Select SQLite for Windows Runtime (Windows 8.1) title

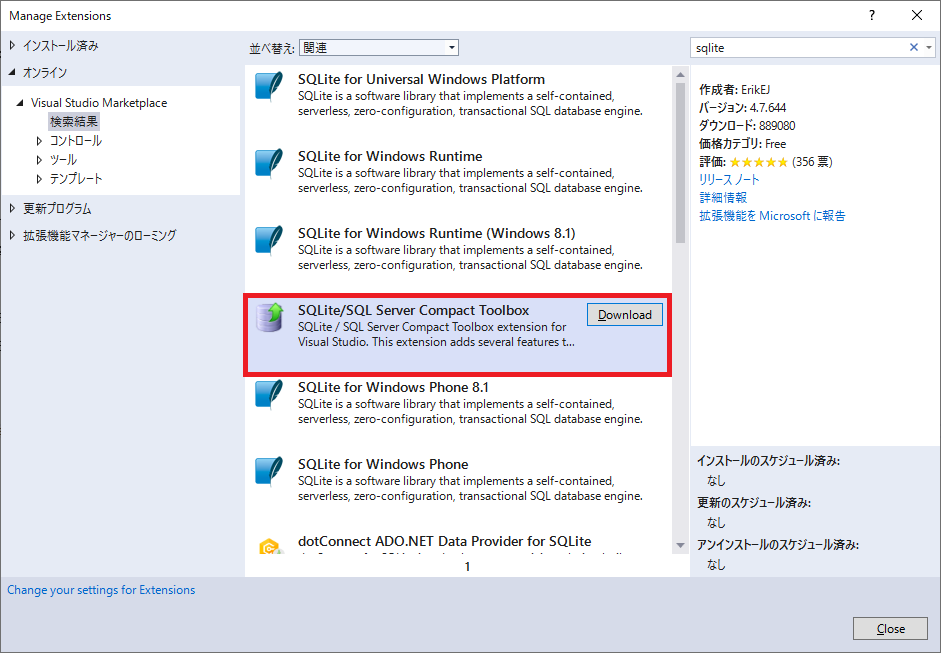437,233
